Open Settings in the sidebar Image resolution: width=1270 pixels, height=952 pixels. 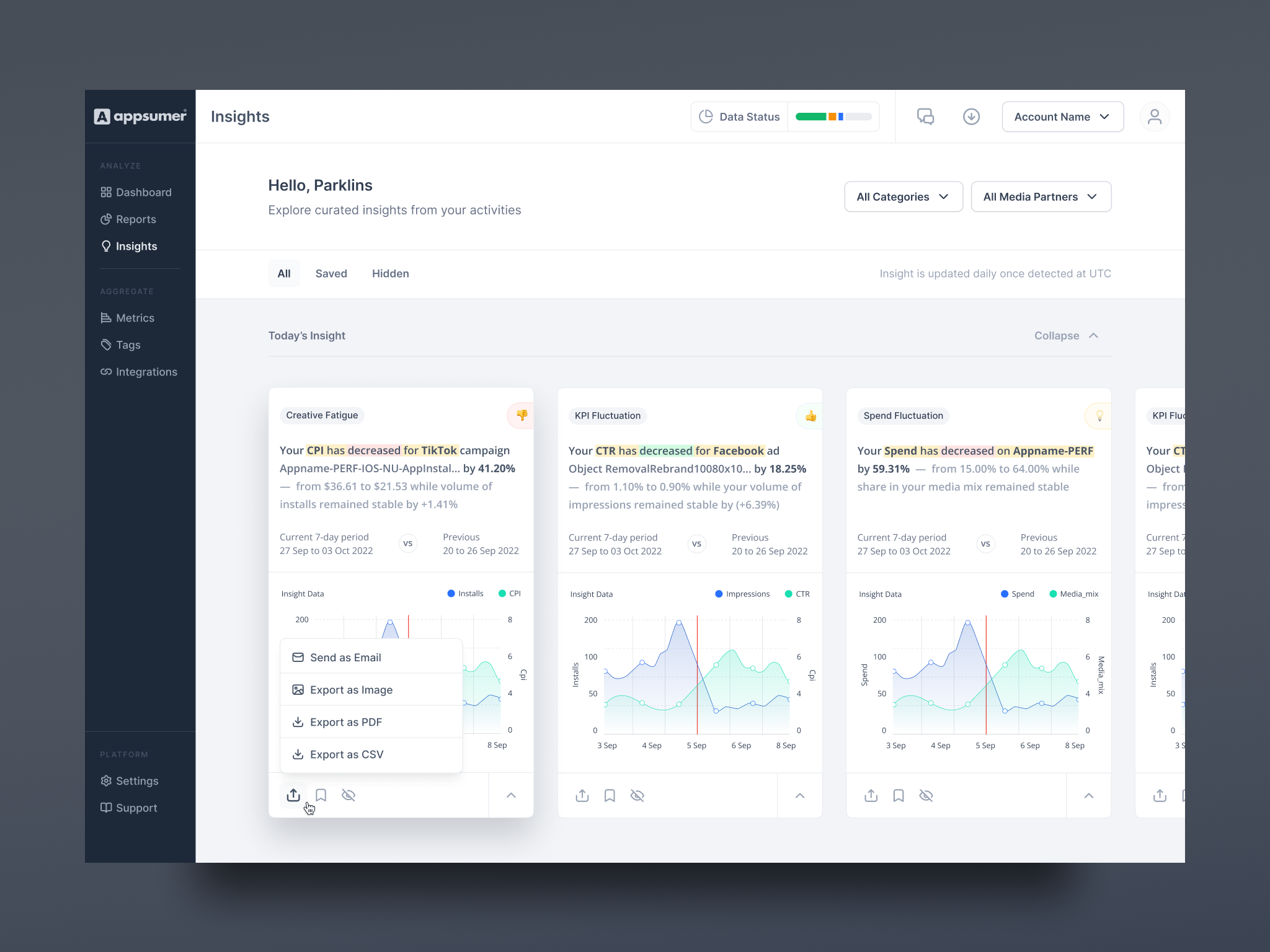(x=129, y=781)
